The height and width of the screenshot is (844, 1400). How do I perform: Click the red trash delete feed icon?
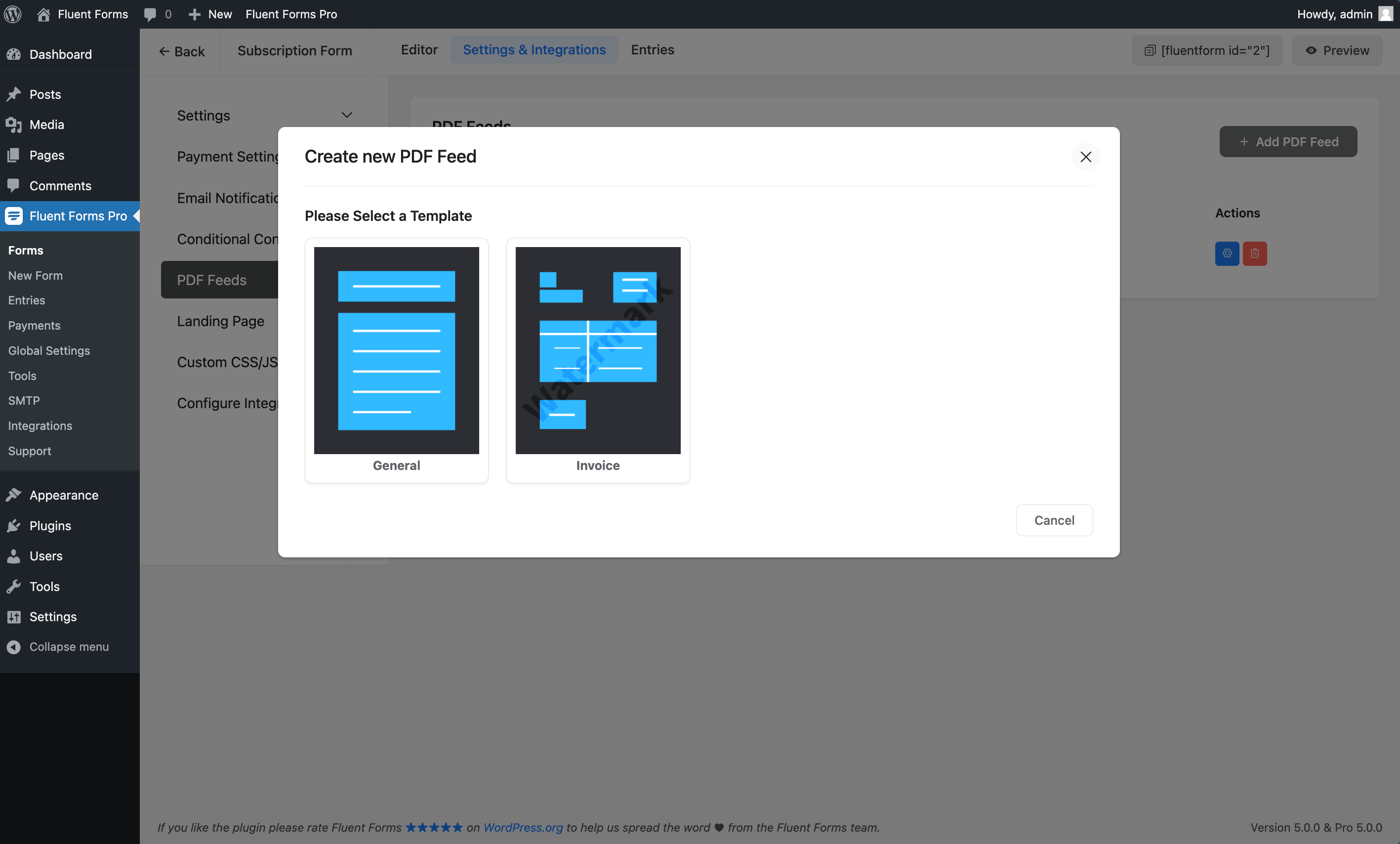coord(1255,253)
